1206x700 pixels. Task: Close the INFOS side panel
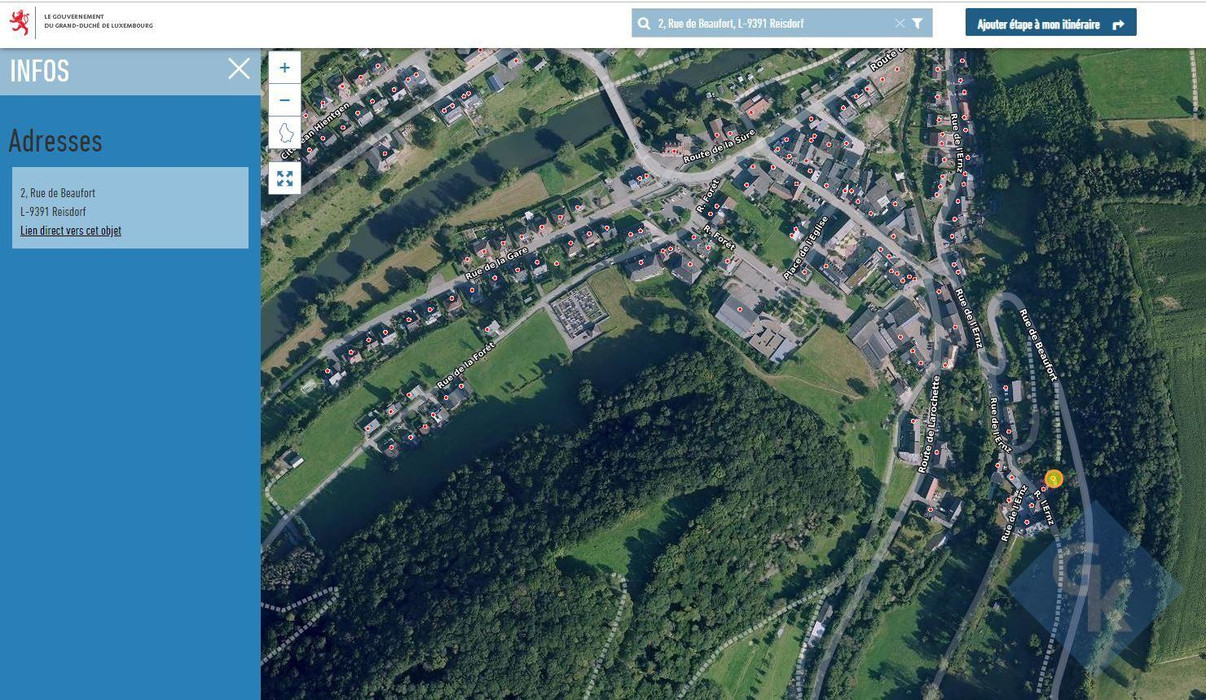click(x=237, y=67)
